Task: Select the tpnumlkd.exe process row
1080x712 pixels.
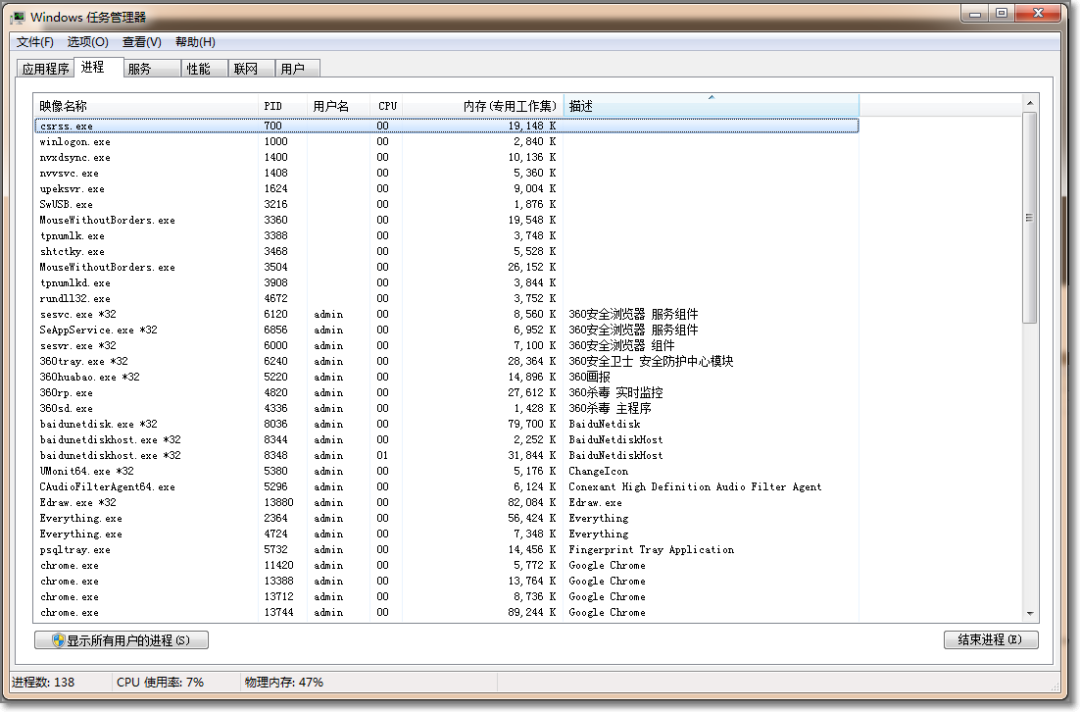Action: coord(446,283)
